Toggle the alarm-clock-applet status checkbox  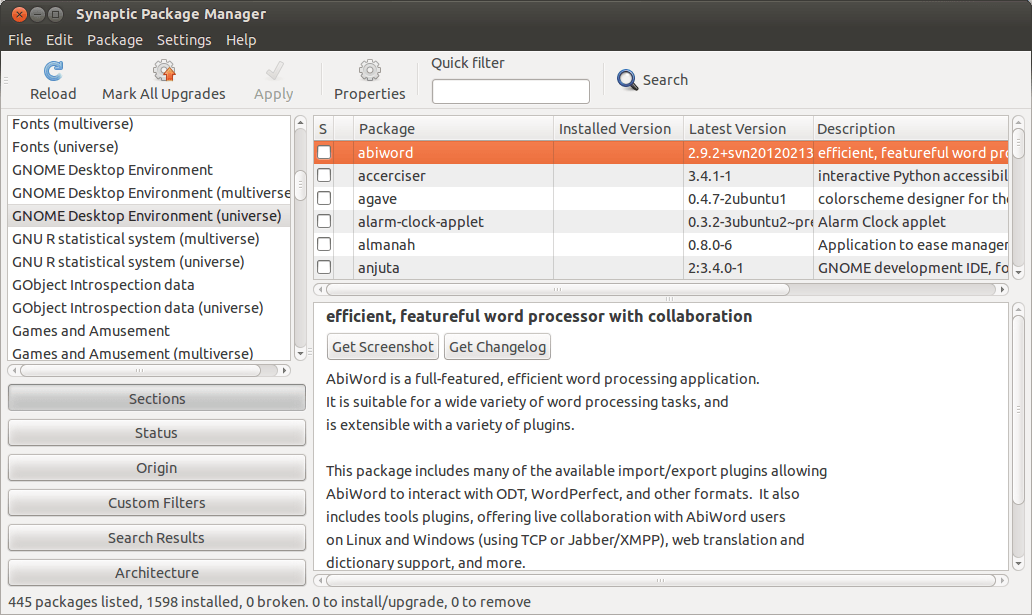(x=324, y=221)
